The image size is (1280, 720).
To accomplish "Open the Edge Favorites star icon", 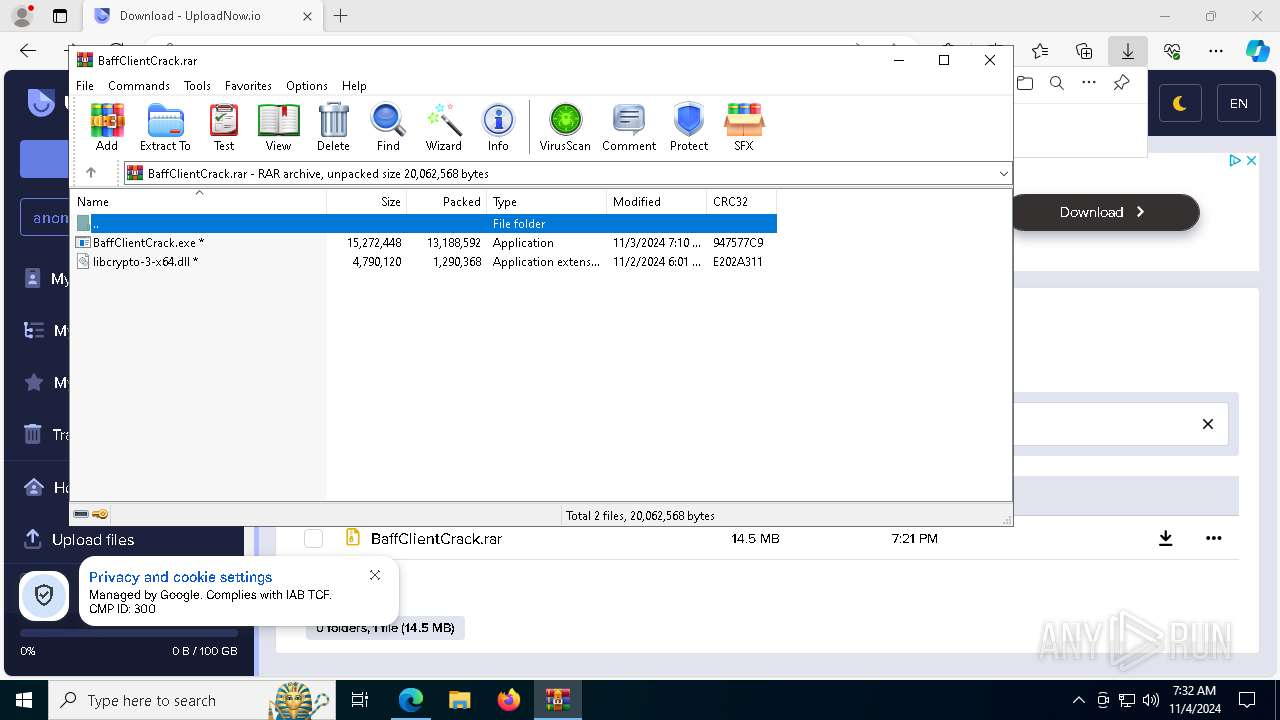I will pyautogui.click(x=1040, y=51).
